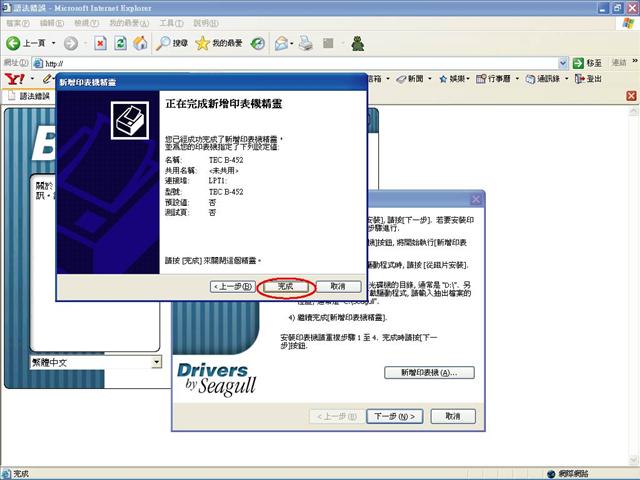Open the dropdown next to Yahoo logo
640x480 pixels.
point(32,79)
